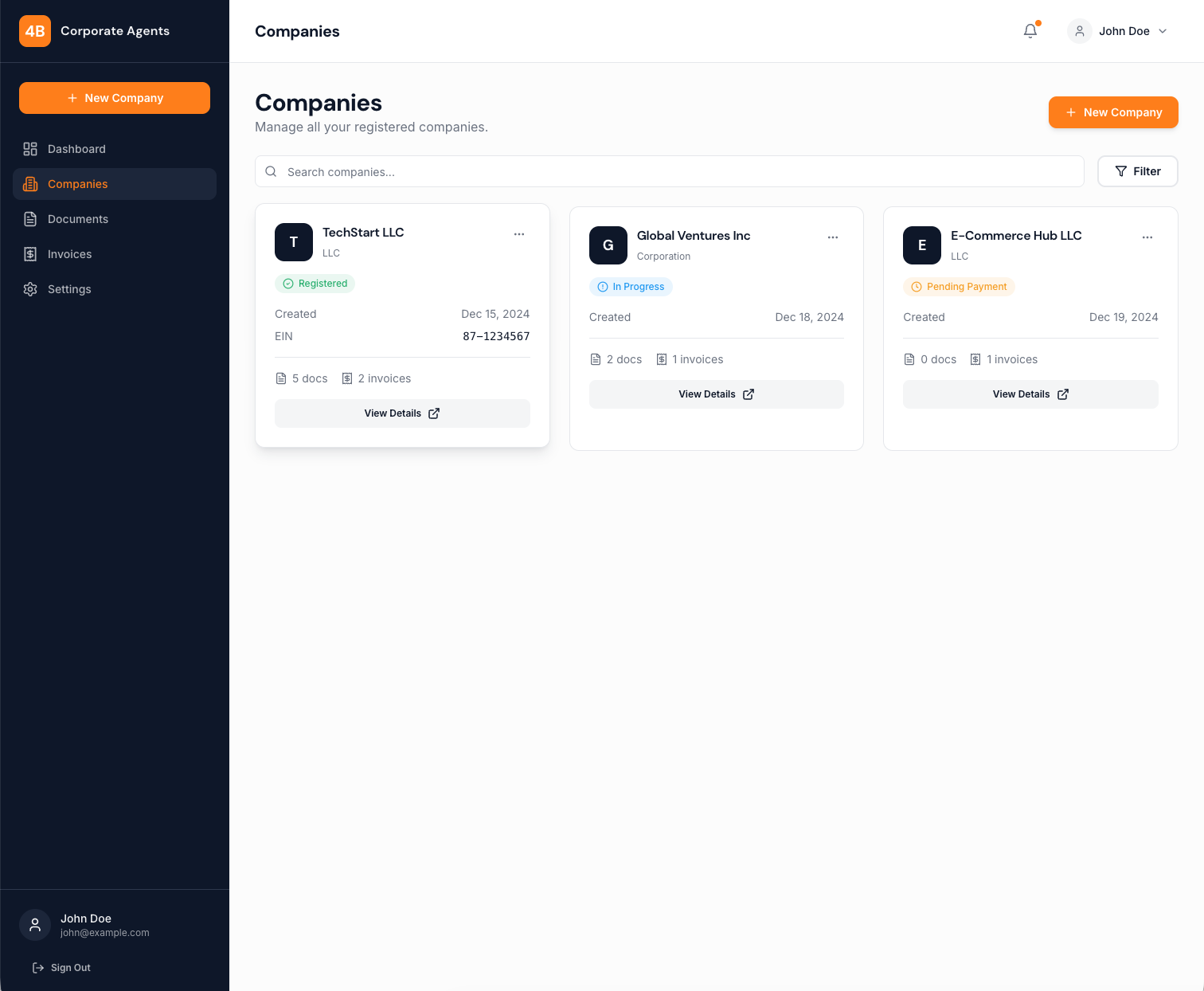Click the Registered status badge
This screenshot has height=991, width=1204.
click(315, 284)
